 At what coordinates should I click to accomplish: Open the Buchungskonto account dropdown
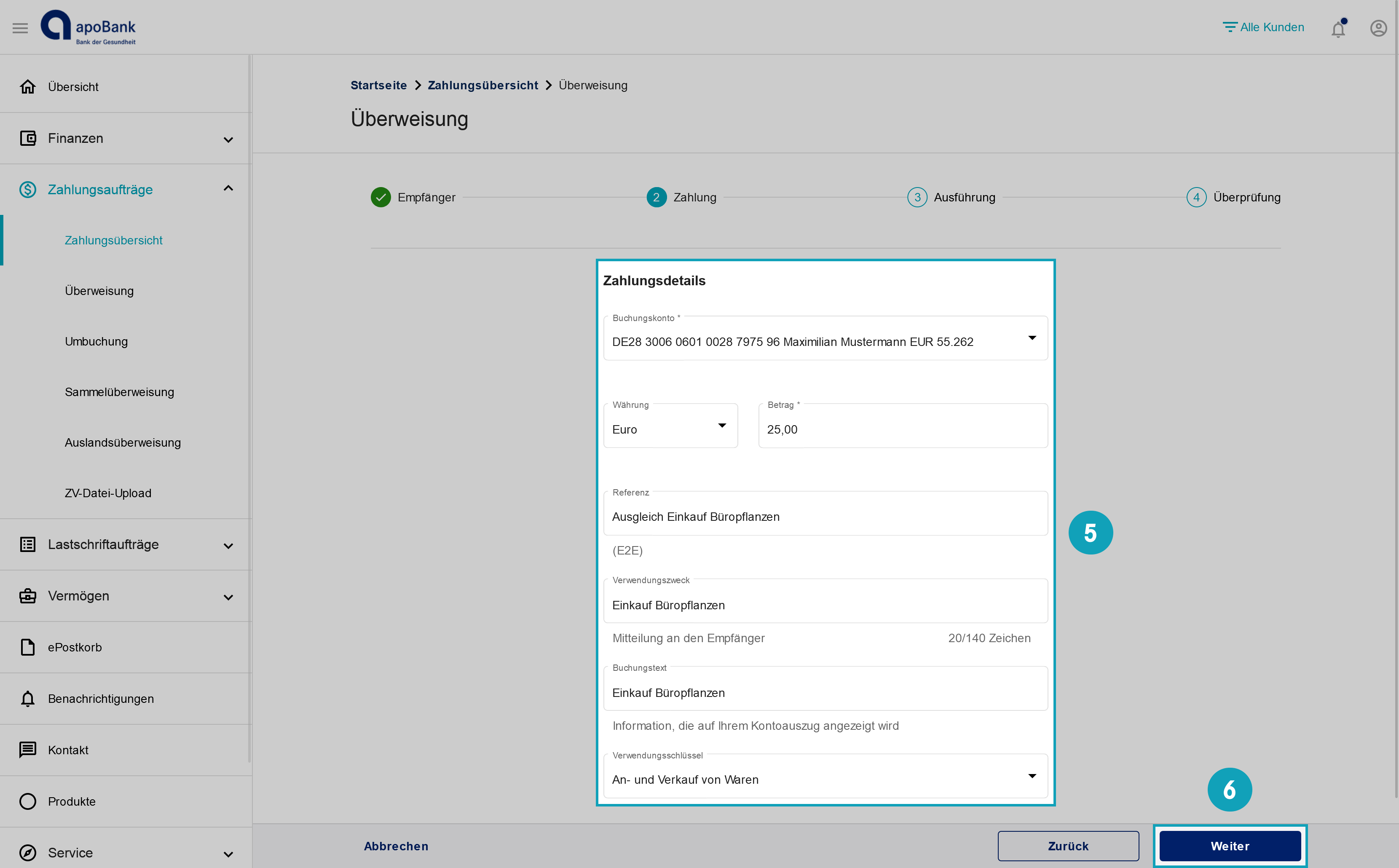click(x=825, y=338)
